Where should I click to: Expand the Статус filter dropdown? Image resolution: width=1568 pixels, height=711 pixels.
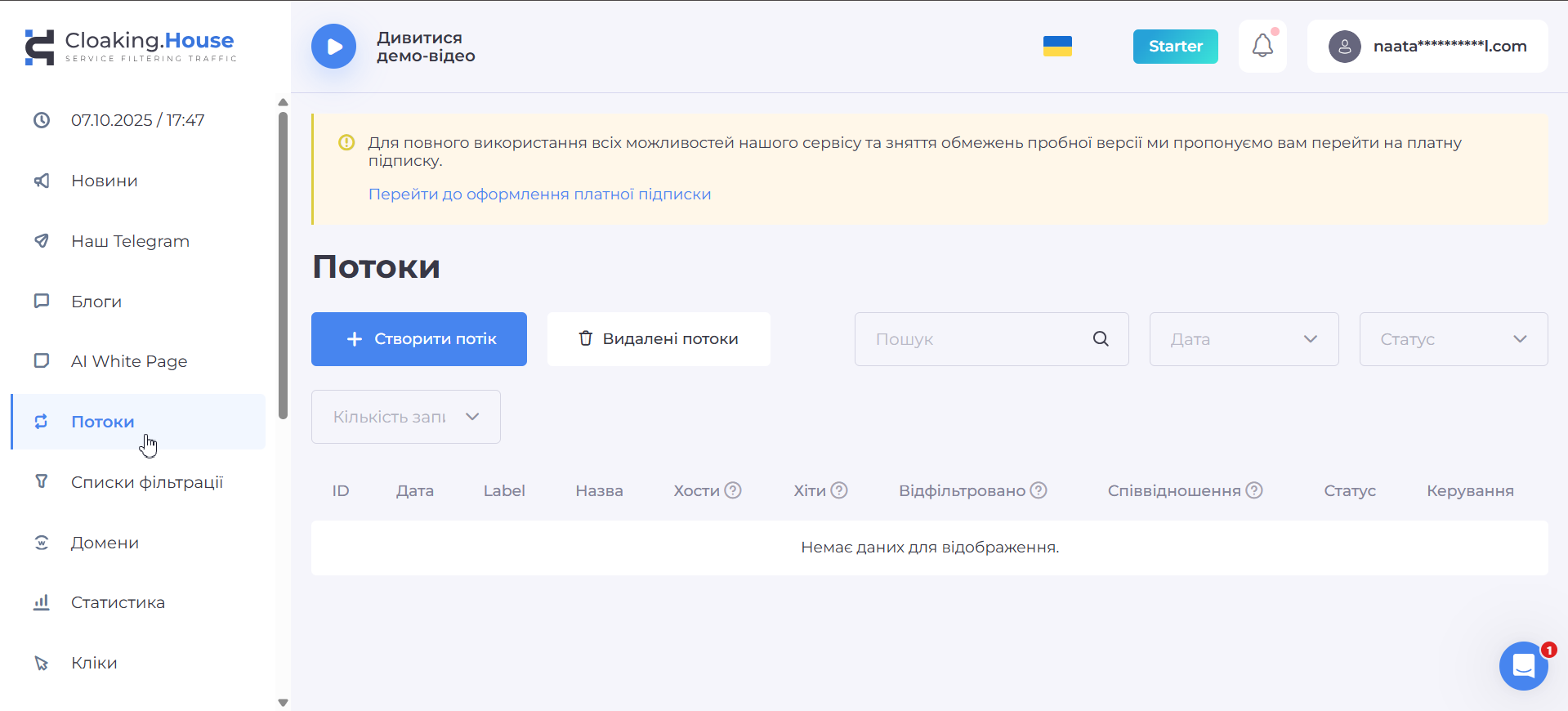(1453, 339)
